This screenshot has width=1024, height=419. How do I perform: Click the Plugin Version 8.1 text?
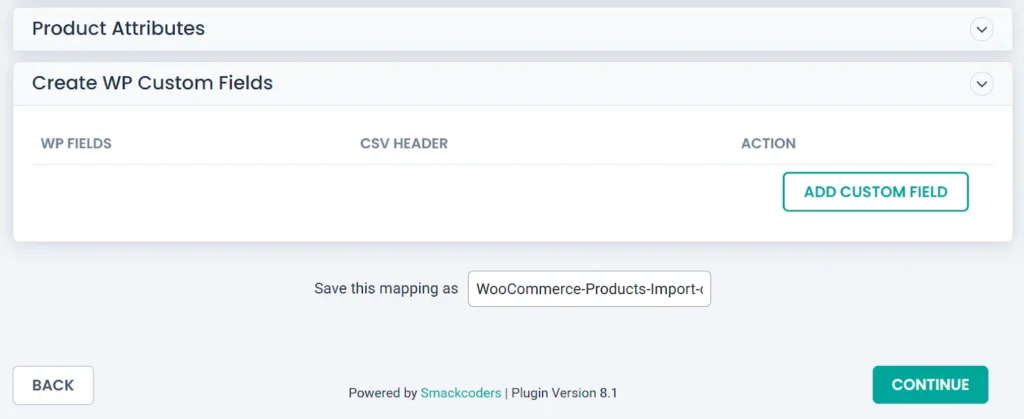click(564, 393)
